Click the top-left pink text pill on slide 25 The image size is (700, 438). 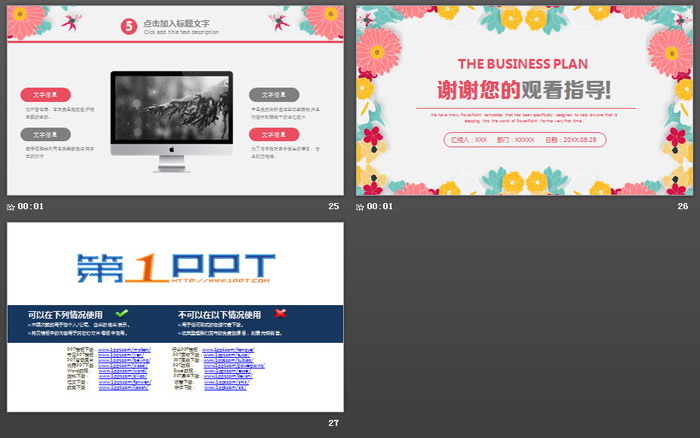(x=45, y=94)
